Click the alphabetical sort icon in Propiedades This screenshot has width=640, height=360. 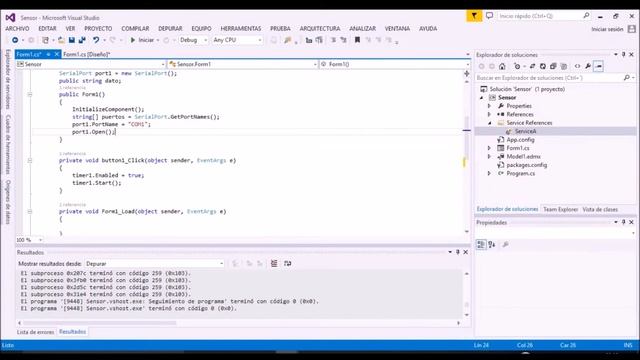[x=492, y=244]
